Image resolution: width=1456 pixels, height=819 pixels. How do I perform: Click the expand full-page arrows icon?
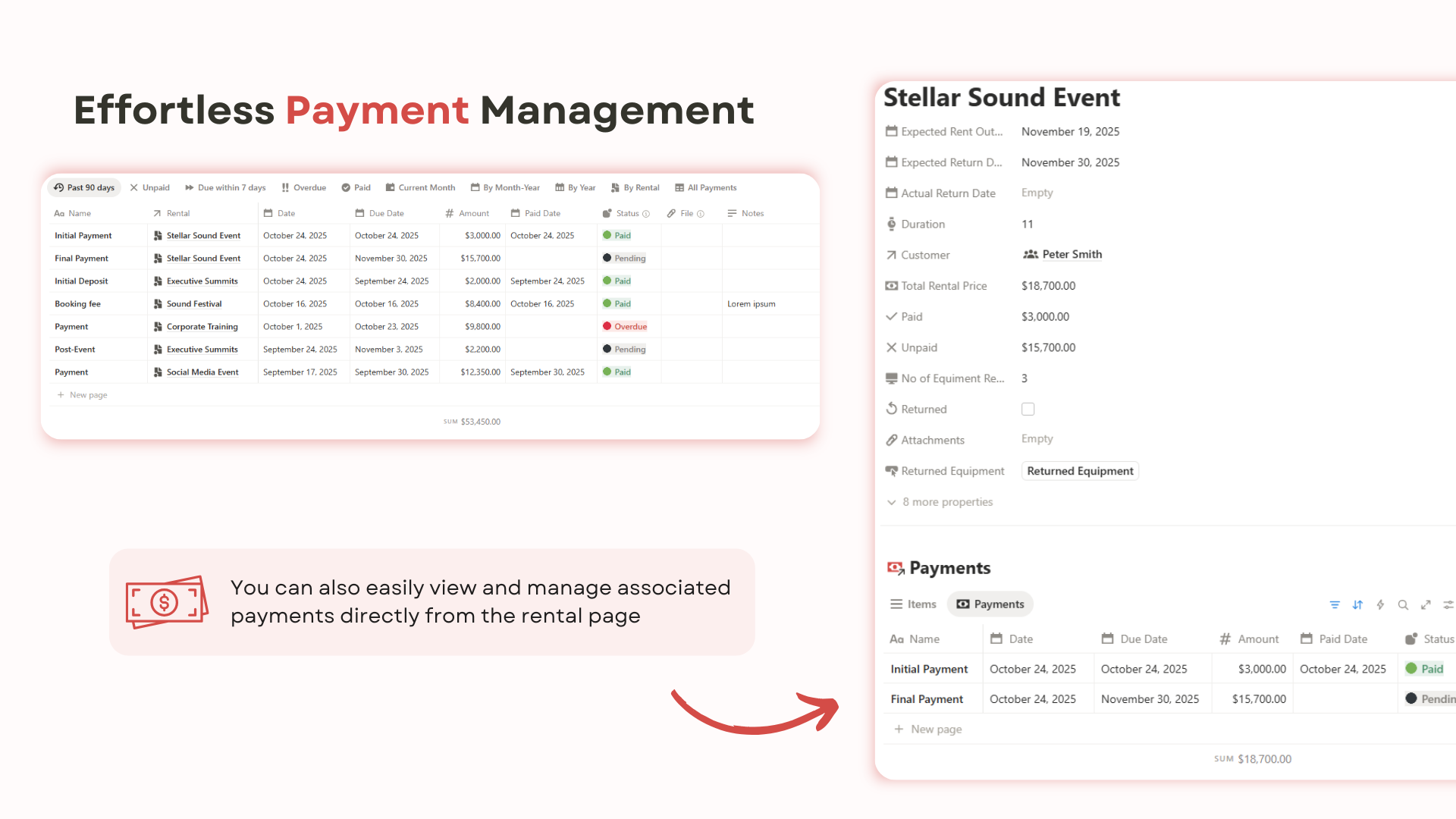[1426, 604]
